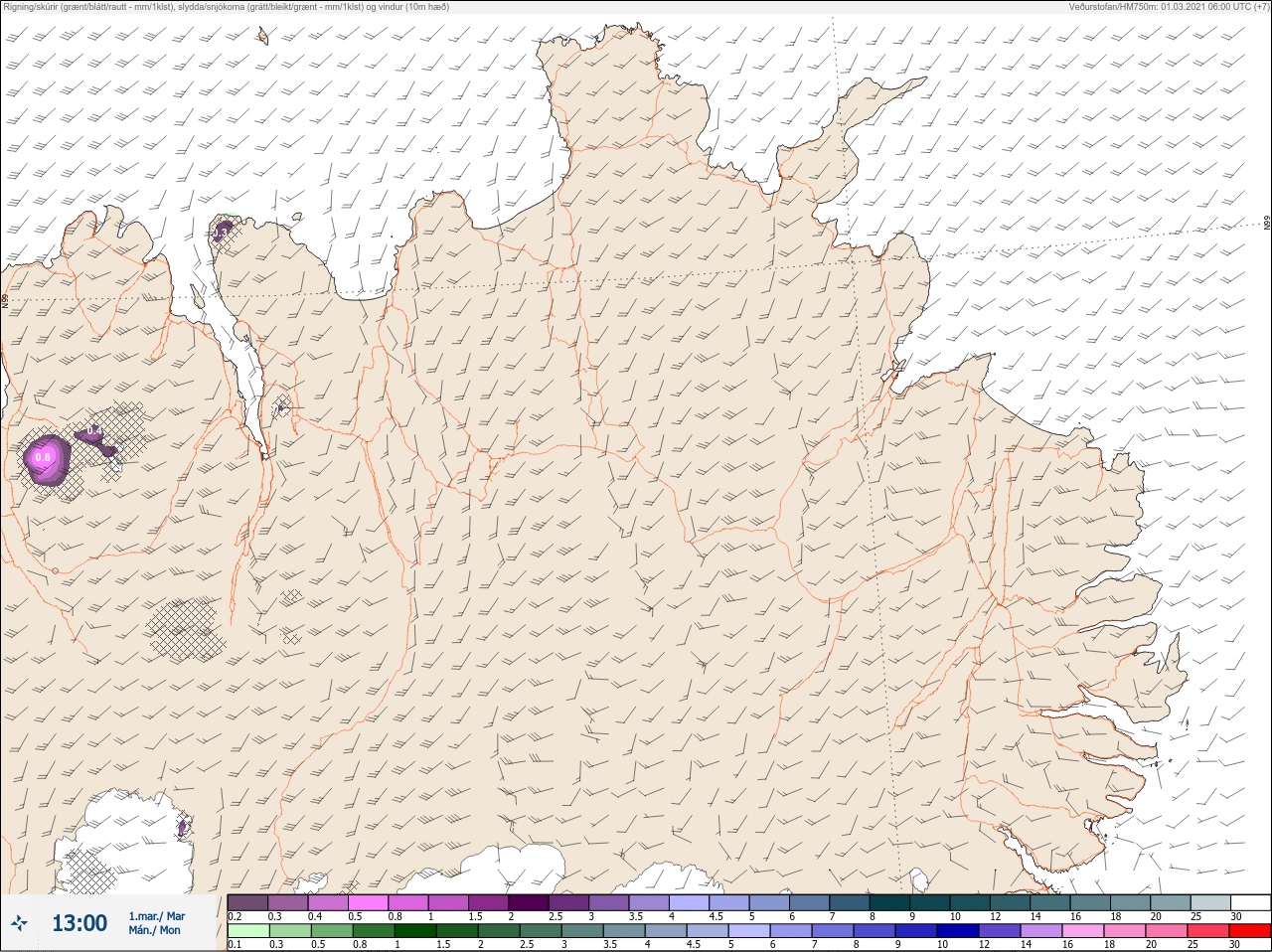
Task: Click the small purple patch on the northern peninsula tip
Action: pyautogui.click(x=223, y=233)
